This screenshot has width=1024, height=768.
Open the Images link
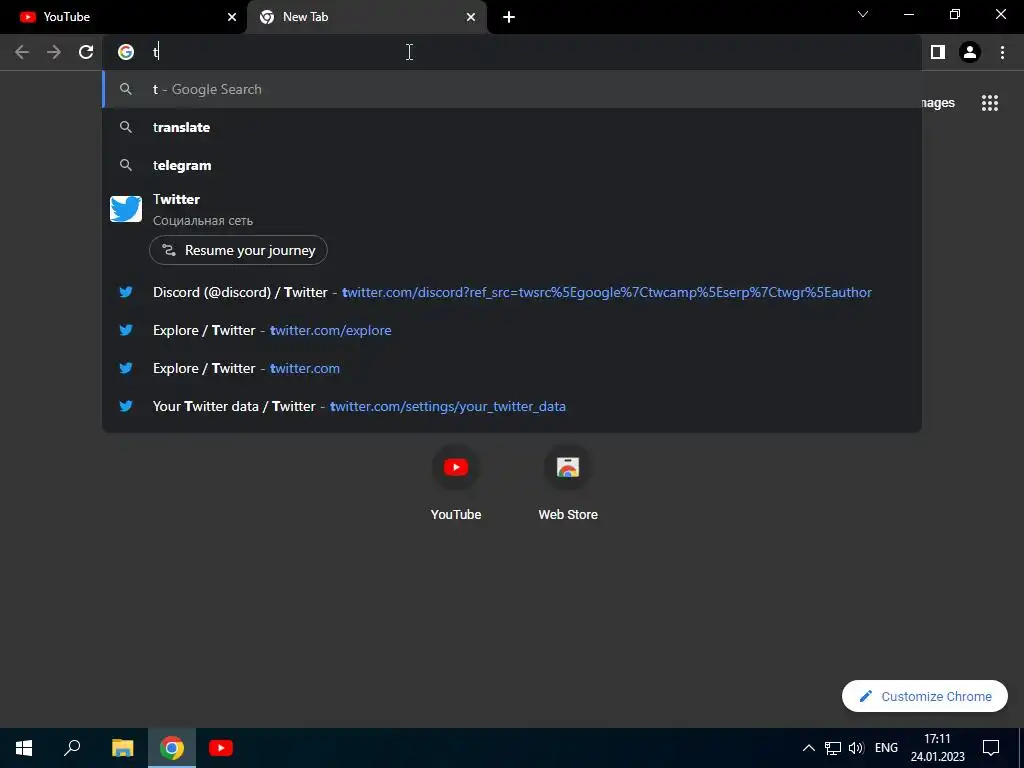[938, 103]
